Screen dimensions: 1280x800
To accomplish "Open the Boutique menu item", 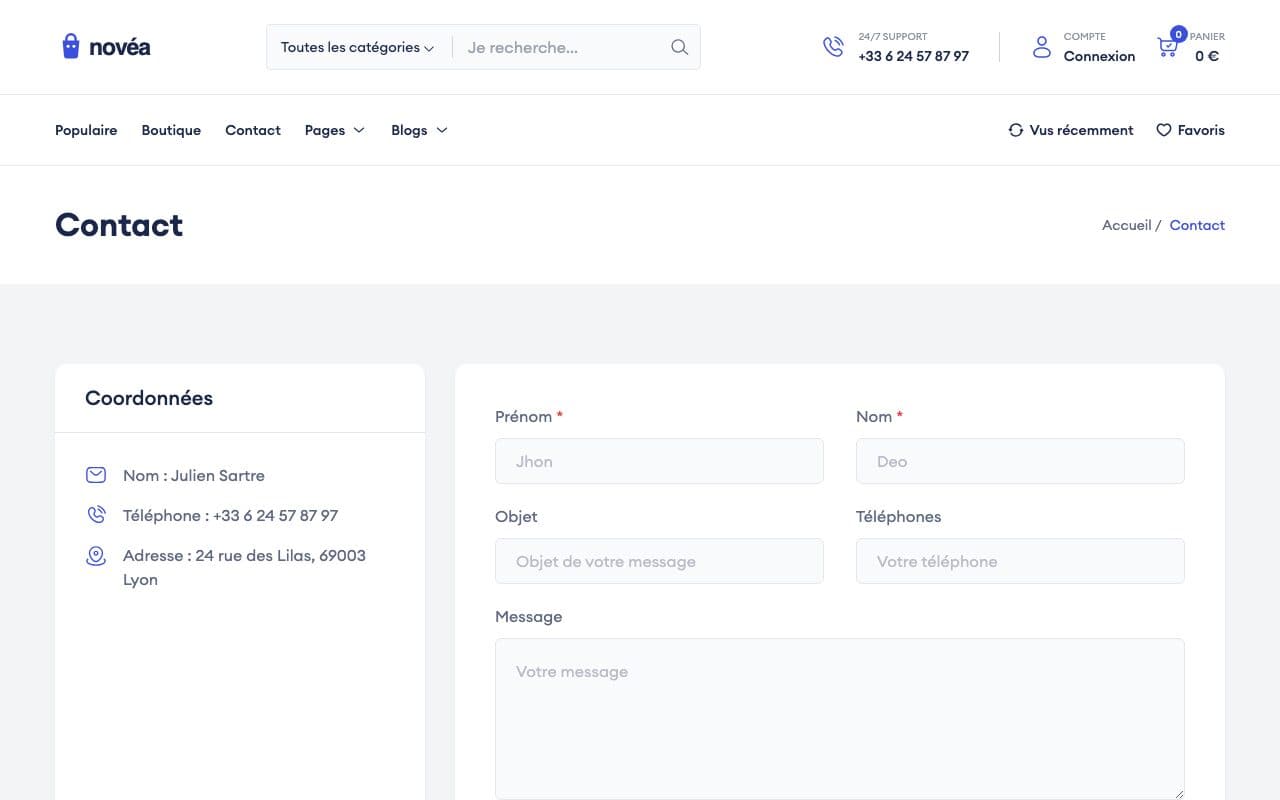I will 171,130.
